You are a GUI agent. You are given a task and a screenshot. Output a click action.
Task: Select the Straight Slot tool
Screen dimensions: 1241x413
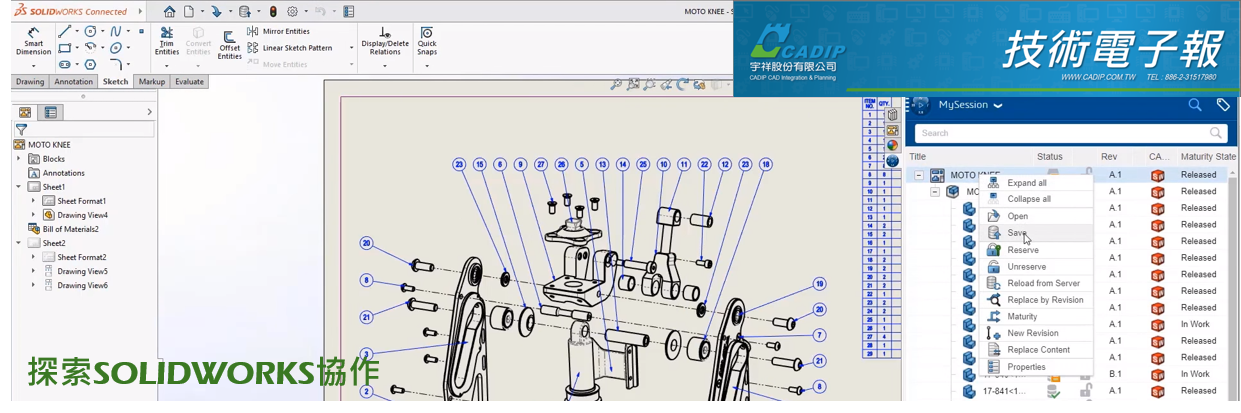click(65, 64)
